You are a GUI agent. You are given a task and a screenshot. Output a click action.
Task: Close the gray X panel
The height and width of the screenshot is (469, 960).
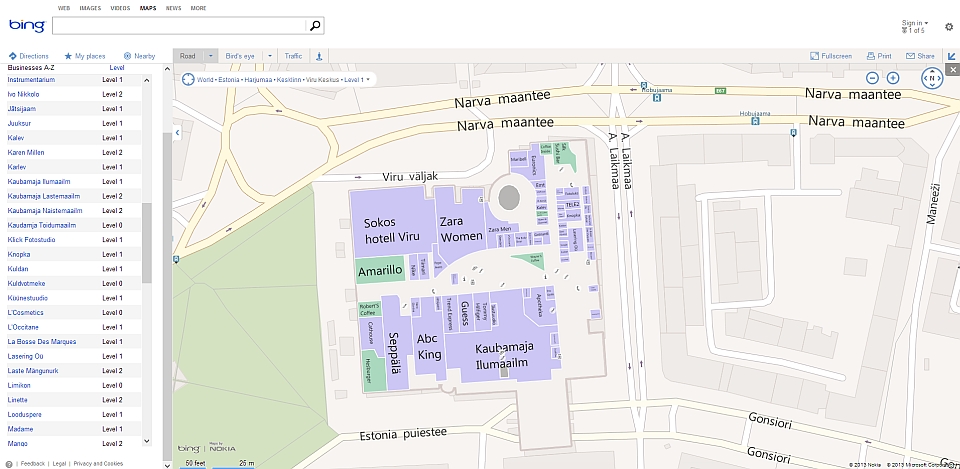(x=952, y=70)
